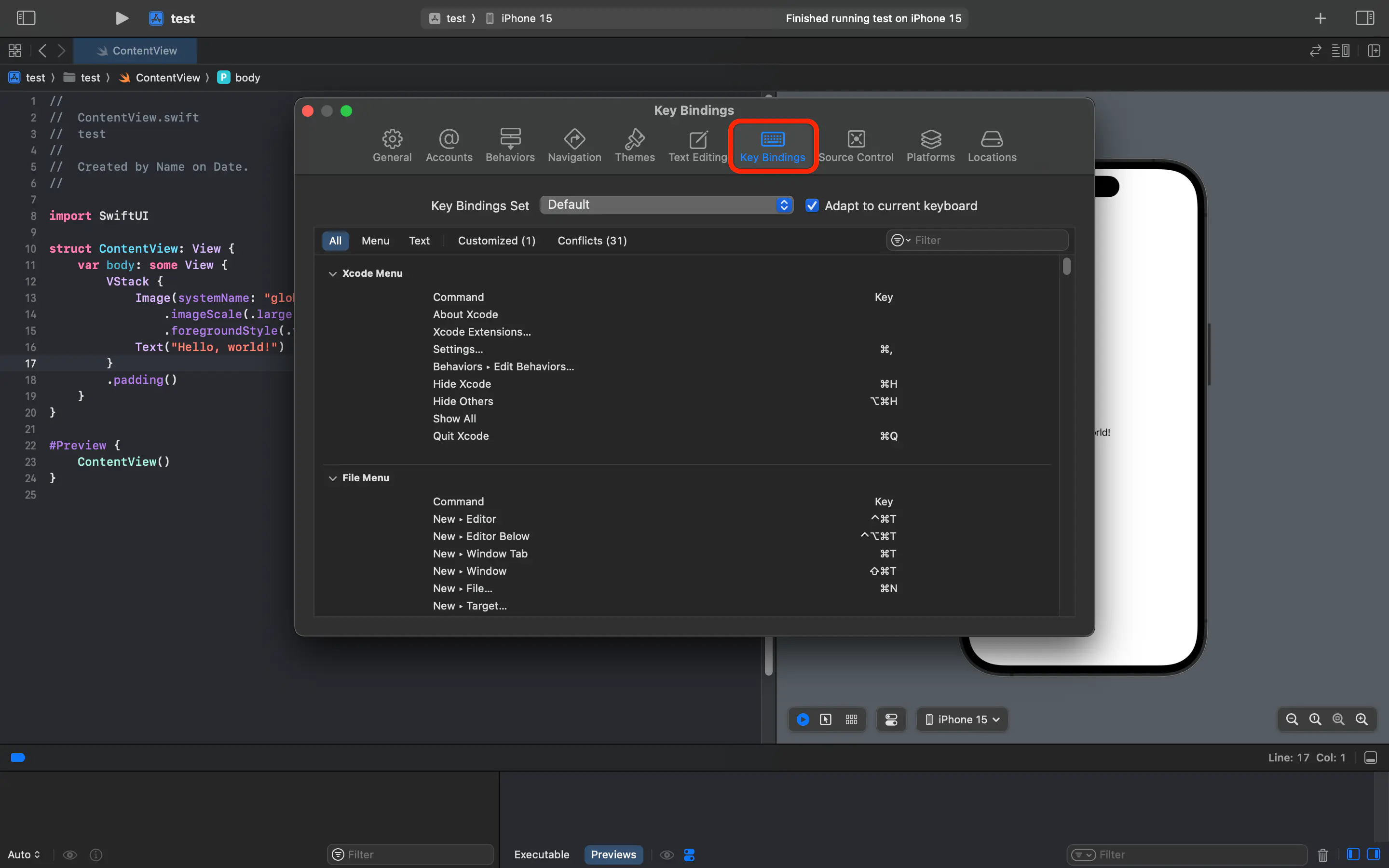Select New ▸ File… command row
This screenshot has height=868, width=1389.
click(x=686, y=588)
